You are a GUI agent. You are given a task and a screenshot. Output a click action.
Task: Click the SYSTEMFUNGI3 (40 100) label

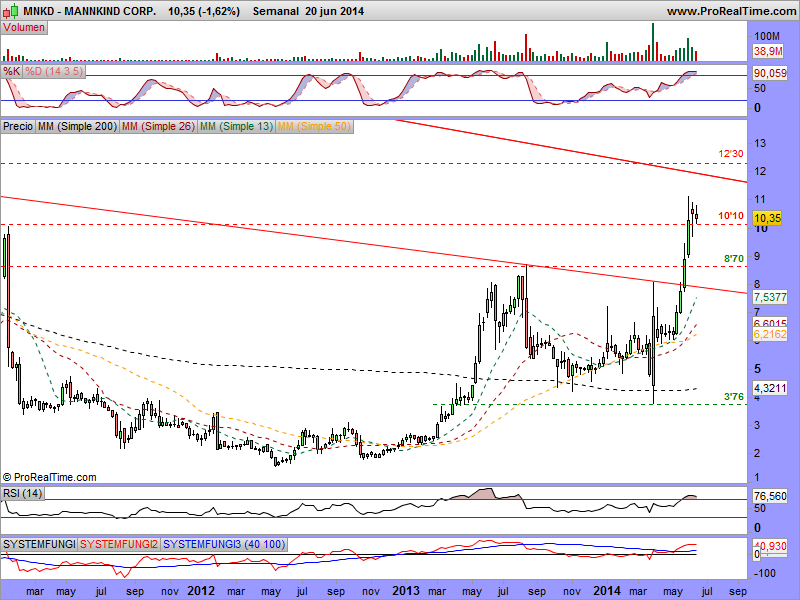tap(224, 544)
